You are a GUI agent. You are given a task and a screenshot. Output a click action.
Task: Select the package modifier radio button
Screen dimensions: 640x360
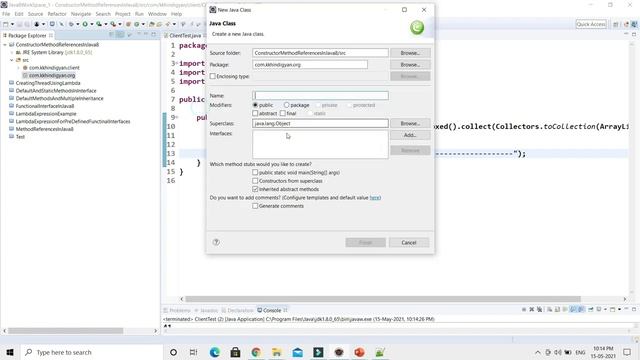pyautogui.click(x=287, y=105)
